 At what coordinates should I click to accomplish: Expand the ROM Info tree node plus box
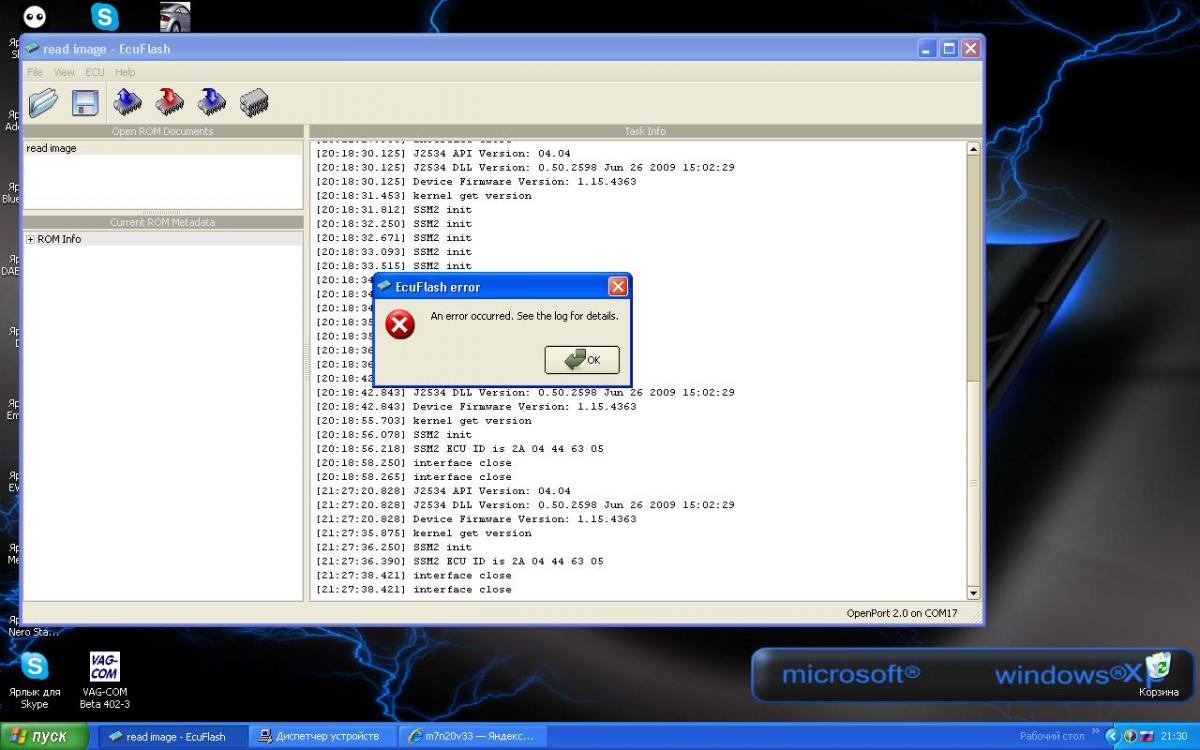(x=30, y=239)
